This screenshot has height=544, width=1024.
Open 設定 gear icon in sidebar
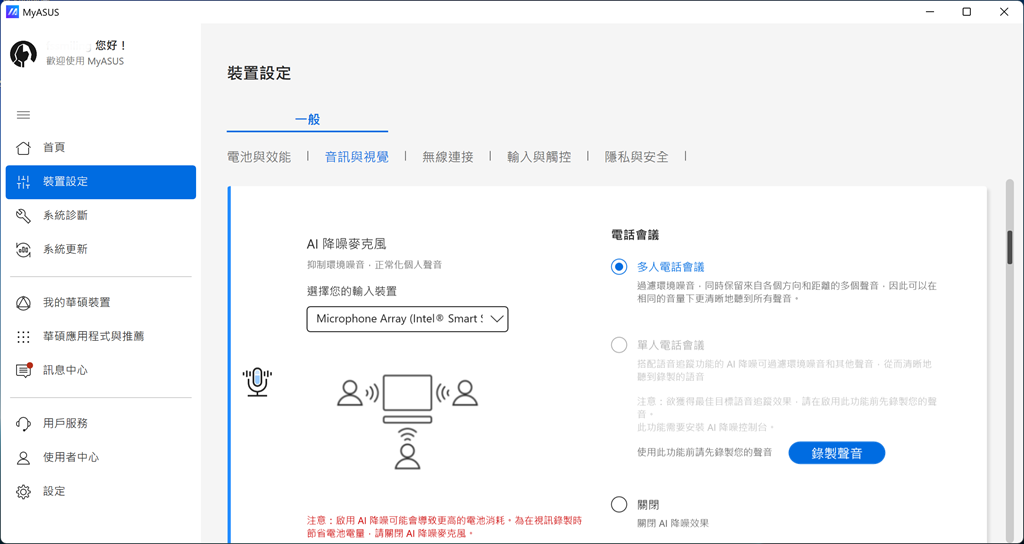pyautogui.click(x=24, y=491)
